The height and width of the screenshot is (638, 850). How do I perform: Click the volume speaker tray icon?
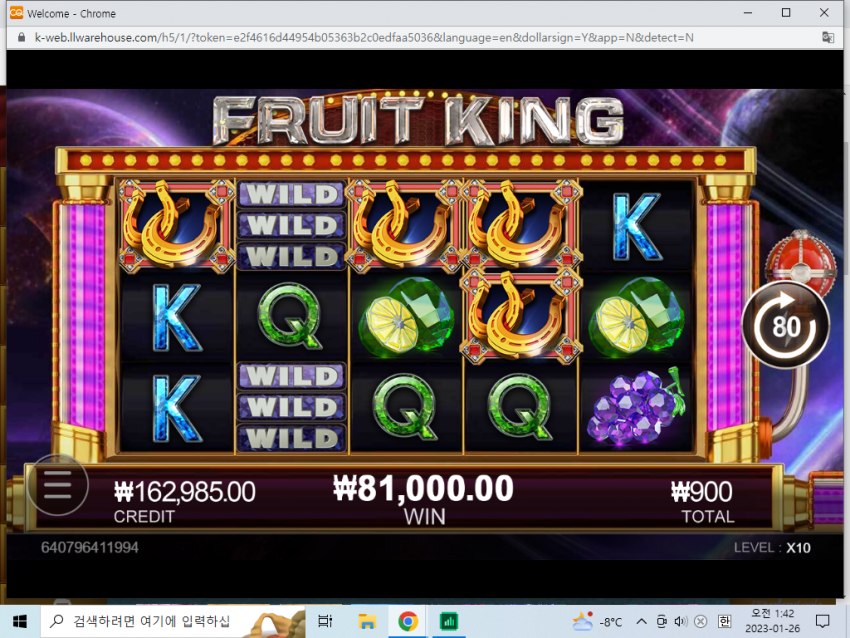pyautogui.click(x=680, y=621)
